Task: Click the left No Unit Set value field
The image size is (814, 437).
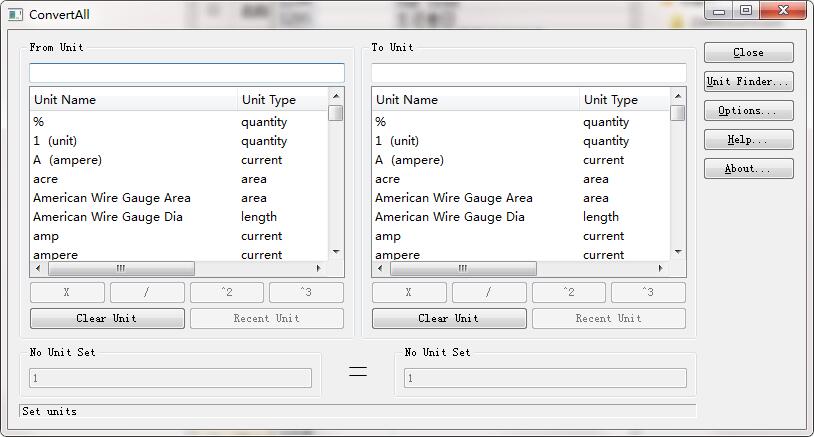Action: coord(171,378)
